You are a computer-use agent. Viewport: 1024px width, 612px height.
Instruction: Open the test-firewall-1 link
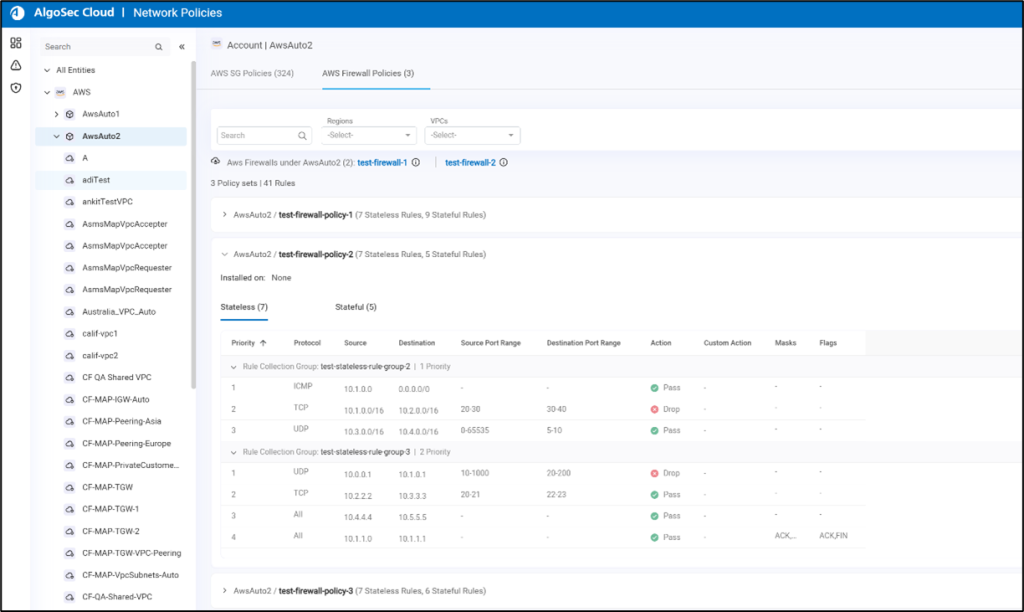pos(382,162)
